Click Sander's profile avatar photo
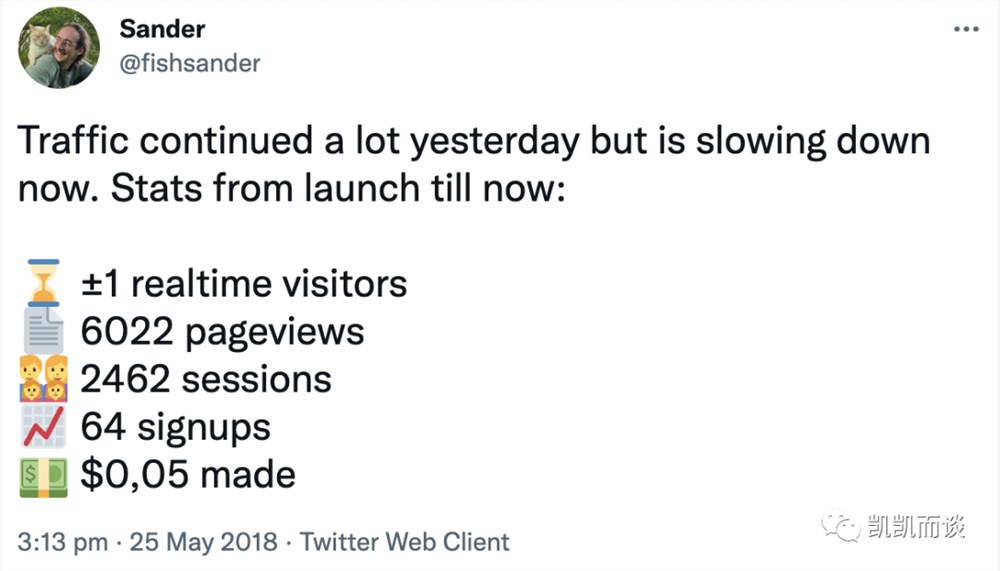Image resolution: width=1000 pixels, height=571 pixels. pos(59,48)
